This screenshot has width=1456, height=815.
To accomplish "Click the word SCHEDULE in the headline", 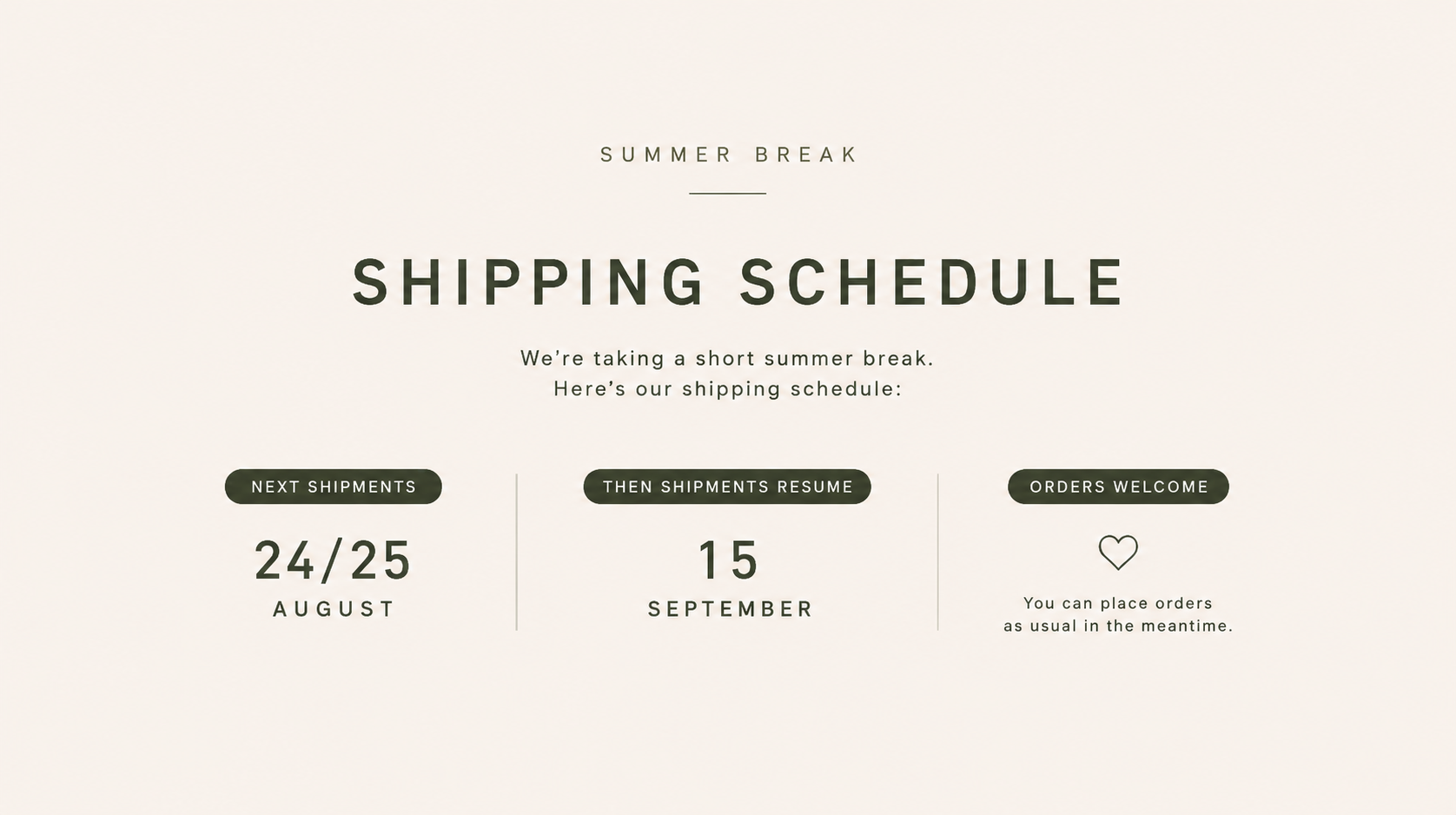I will click(932, 282).
